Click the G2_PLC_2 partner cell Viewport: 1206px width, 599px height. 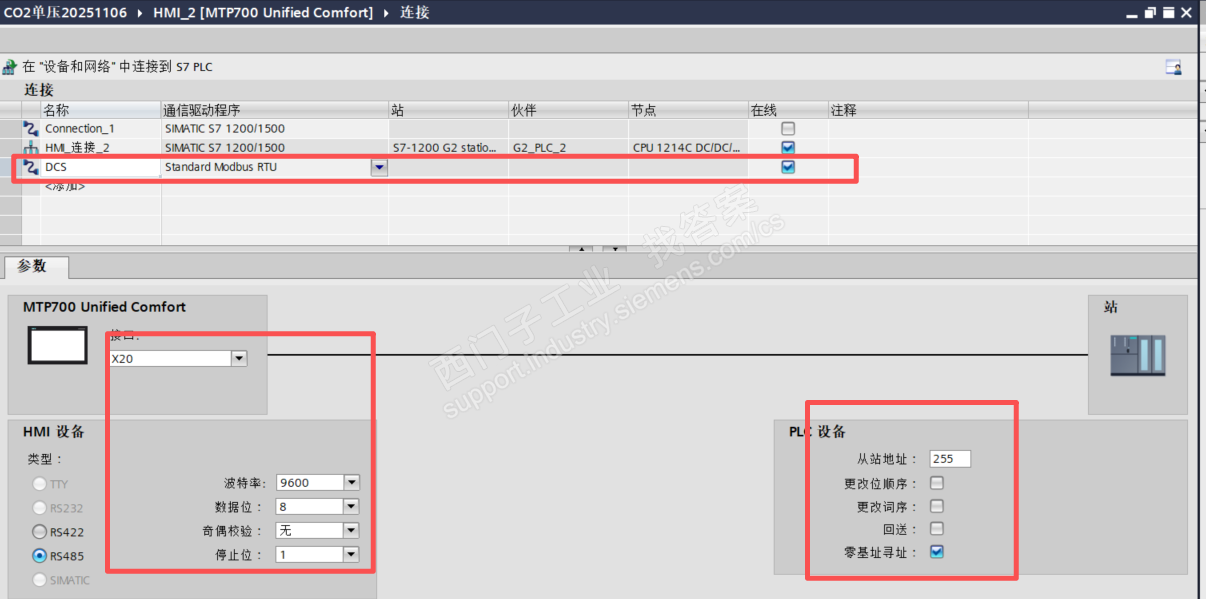coord(568,147)
